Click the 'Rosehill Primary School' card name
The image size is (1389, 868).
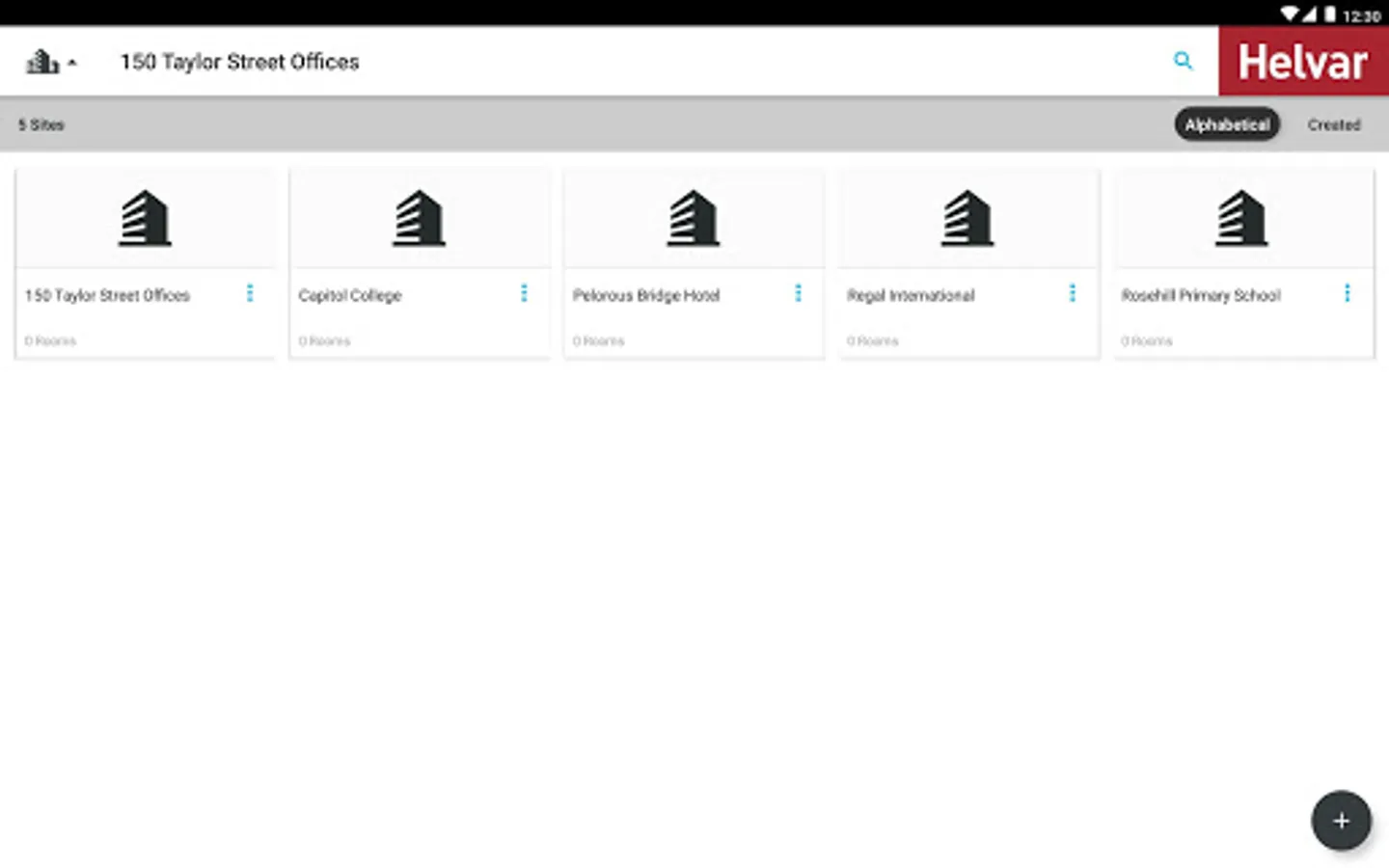point(1201,295)
